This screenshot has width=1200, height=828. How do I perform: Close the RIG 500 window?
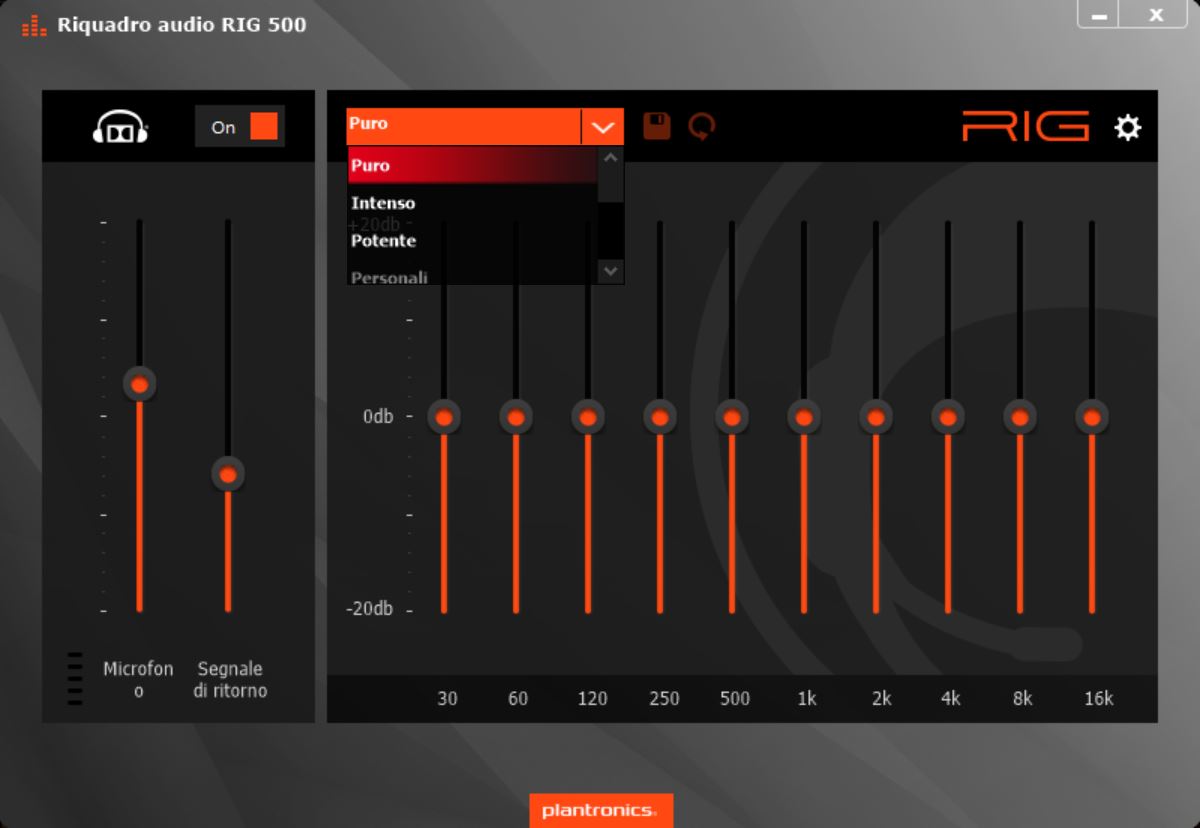coord(1156,15)
